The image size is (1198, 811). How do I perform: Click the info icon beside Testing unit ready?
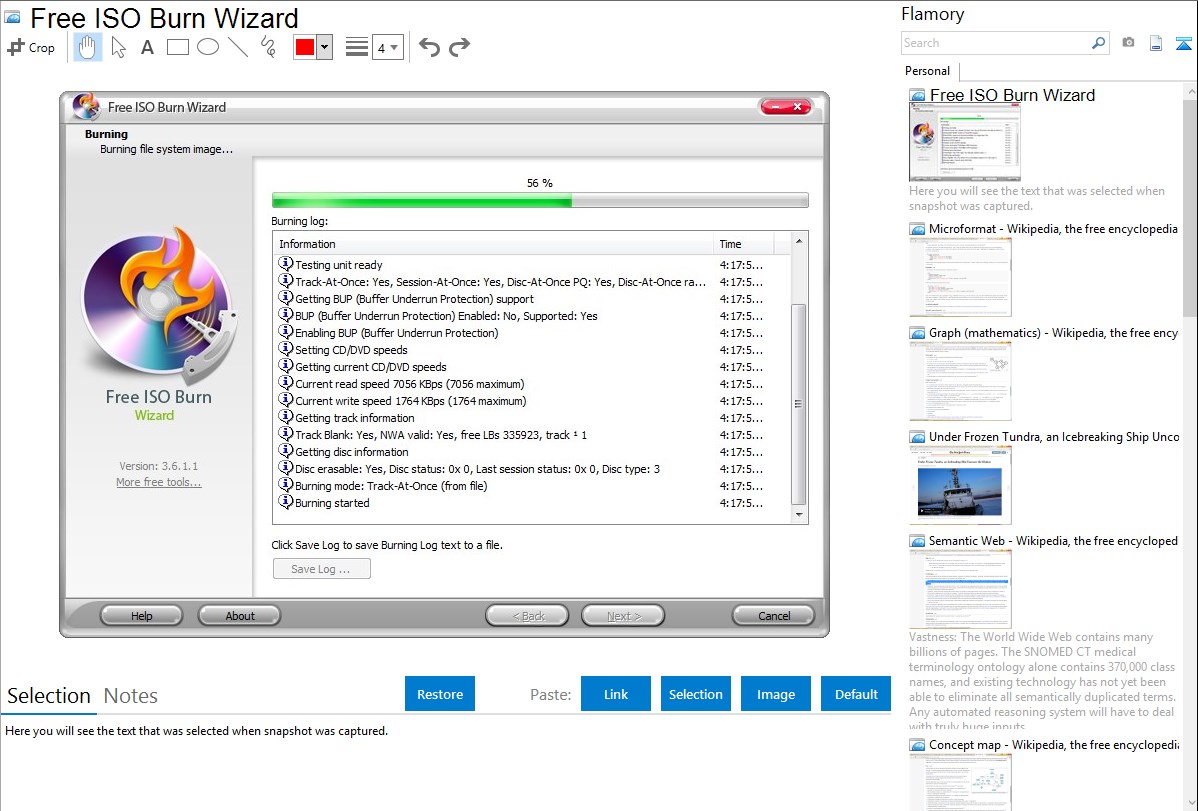coord(286,264)
